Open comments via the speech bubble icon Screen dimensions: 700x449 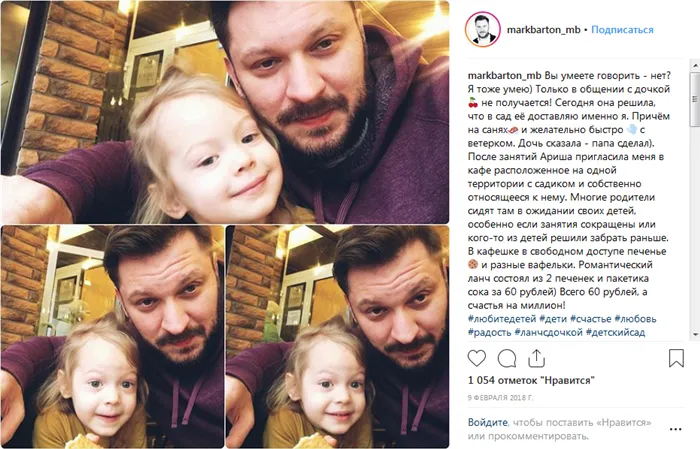(x=507, y=358)
